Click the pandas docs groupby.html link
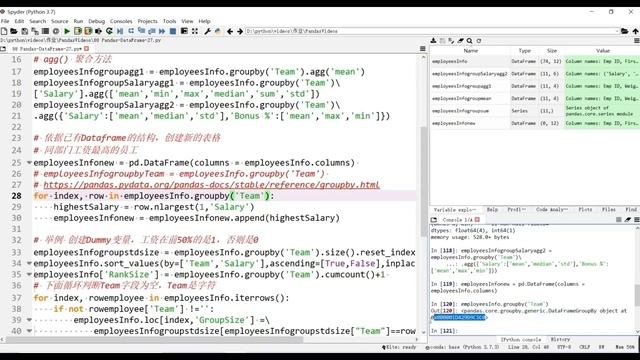The height and width of the screenshot is (360, 640). 211,185
